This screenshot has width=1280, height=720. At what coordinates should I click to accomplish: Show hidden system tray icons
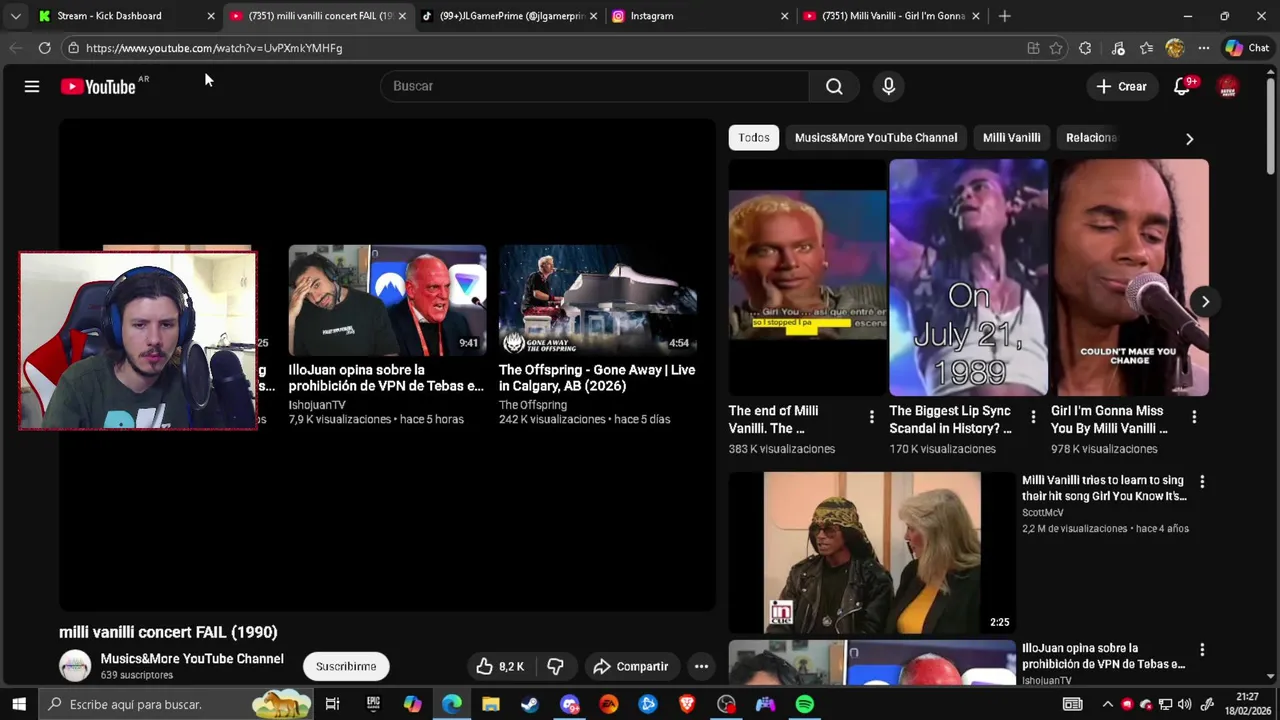(x=1107, y=704)
